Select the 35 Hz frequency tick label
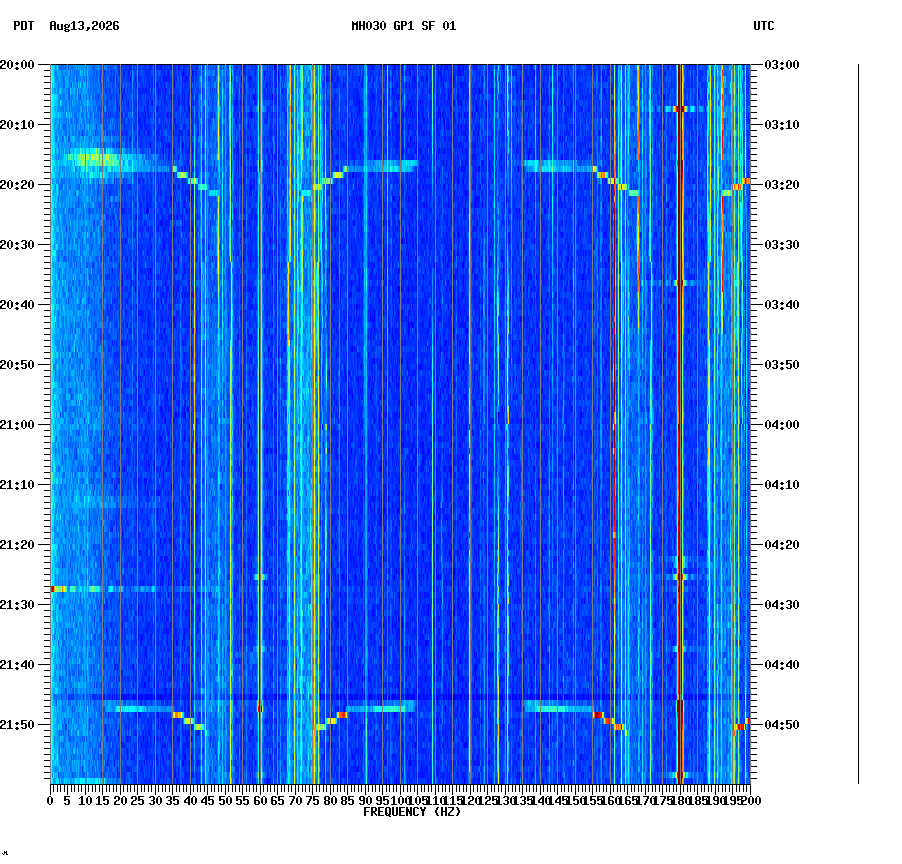Viewport: 902px width, 864px height. point(173,801)
